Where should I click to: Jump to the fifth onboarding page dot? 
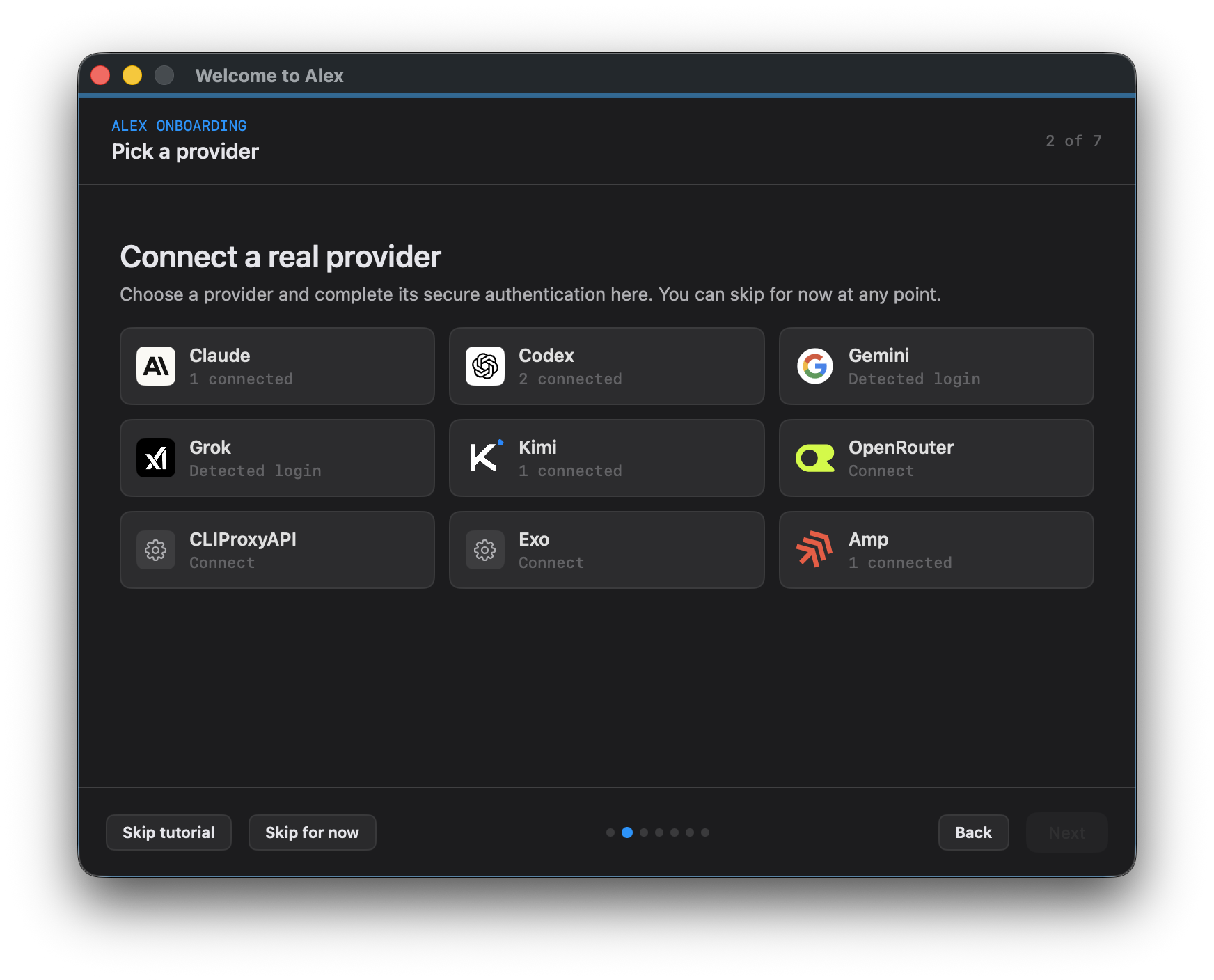675,832
